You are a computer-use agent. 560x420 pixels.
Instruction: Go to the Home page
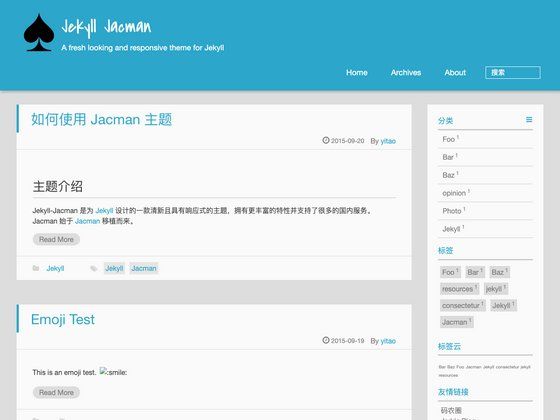[x=356, y=72]
